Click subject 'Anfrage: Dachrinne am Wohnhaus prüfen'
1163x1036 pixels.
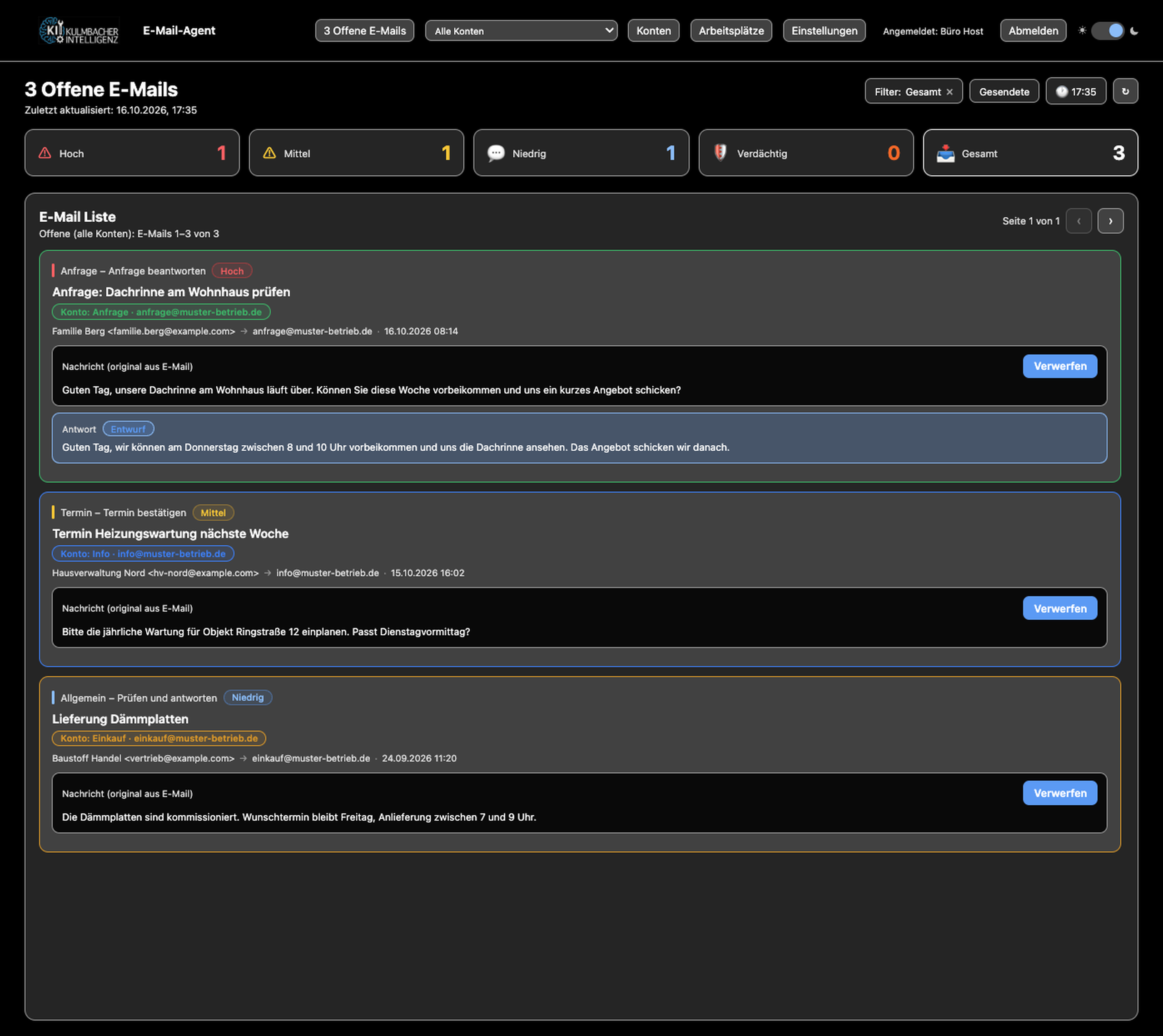click(x=171, y=292)
